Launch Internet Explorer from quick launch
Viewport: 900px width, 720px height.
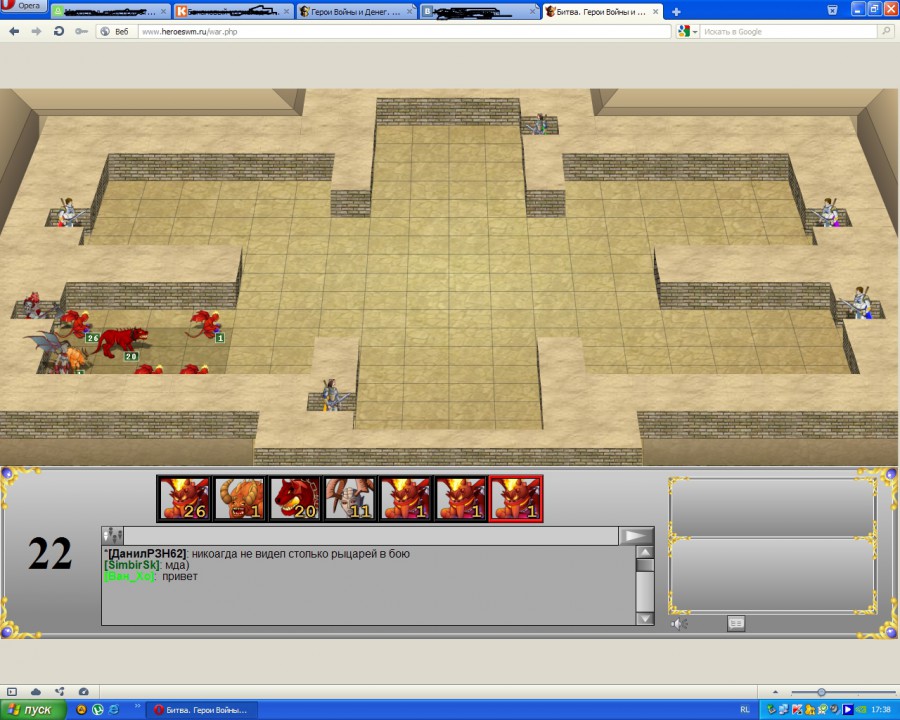(114, 710)
